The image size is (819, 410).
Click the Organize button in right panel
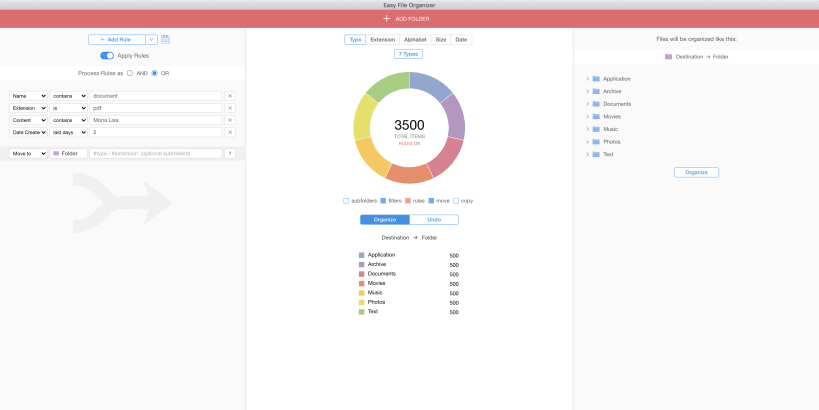point(696,172)
